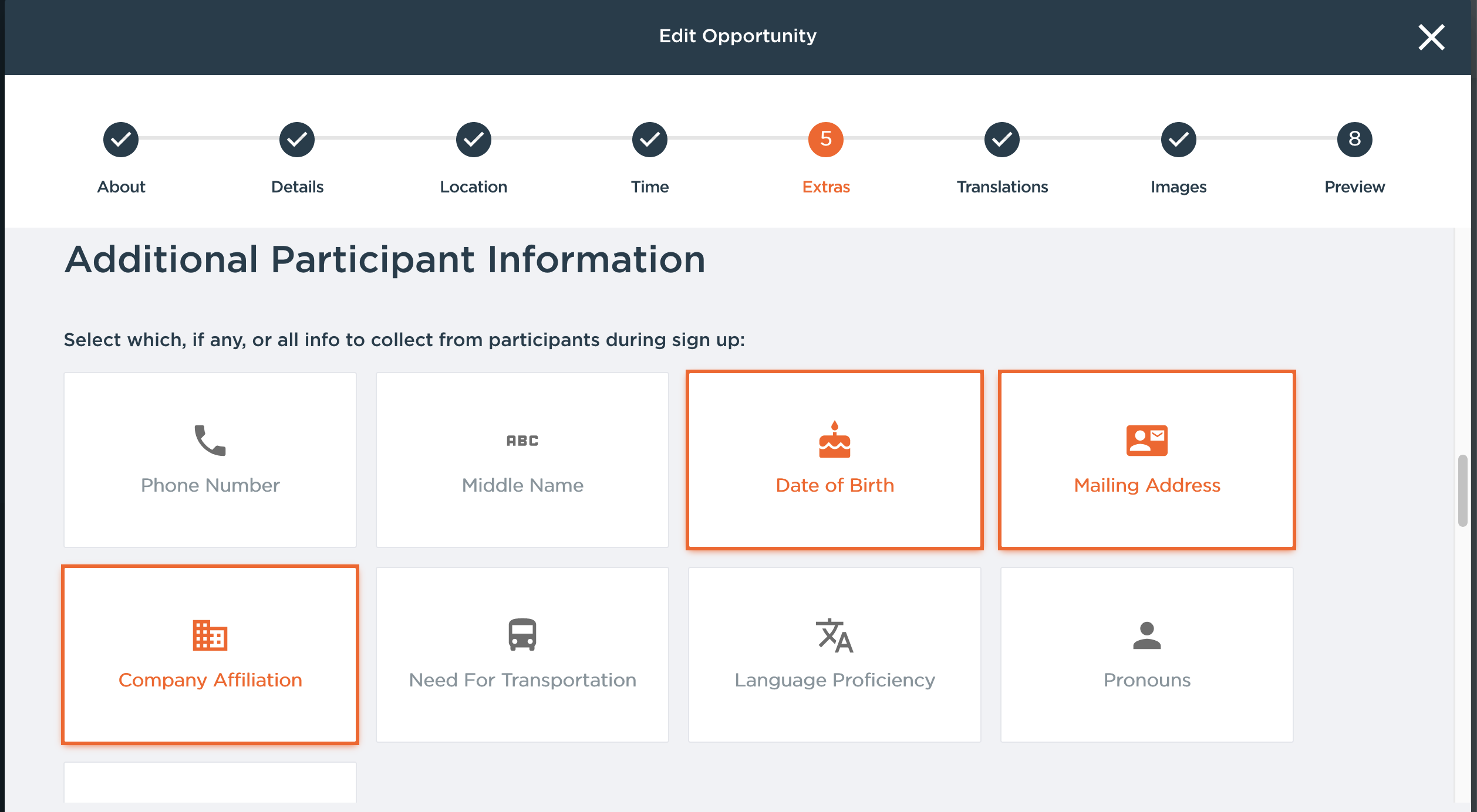Viewport: 1477px width, 812px height.
Task: Click the birthday cake icon
Action: click(x=834, y=440)
